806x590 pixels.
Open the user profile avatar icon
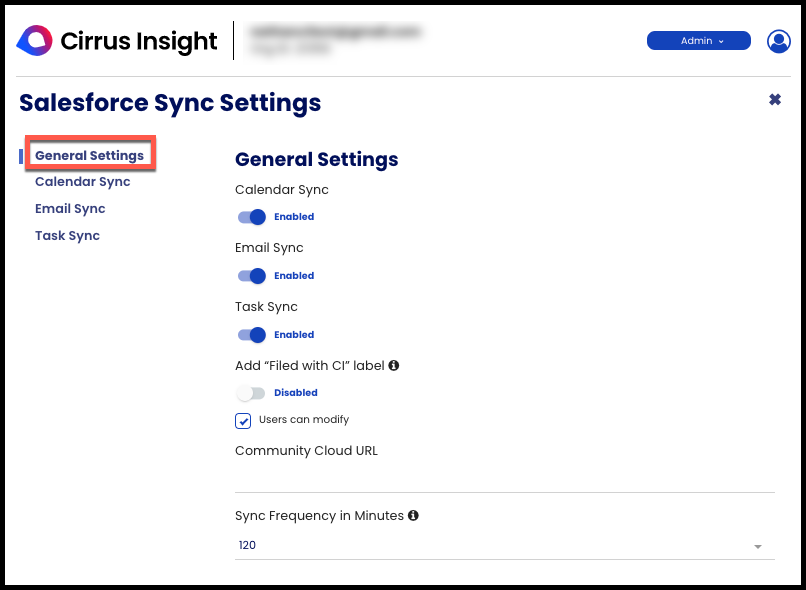pyautogui.click(x=779, y=41)
